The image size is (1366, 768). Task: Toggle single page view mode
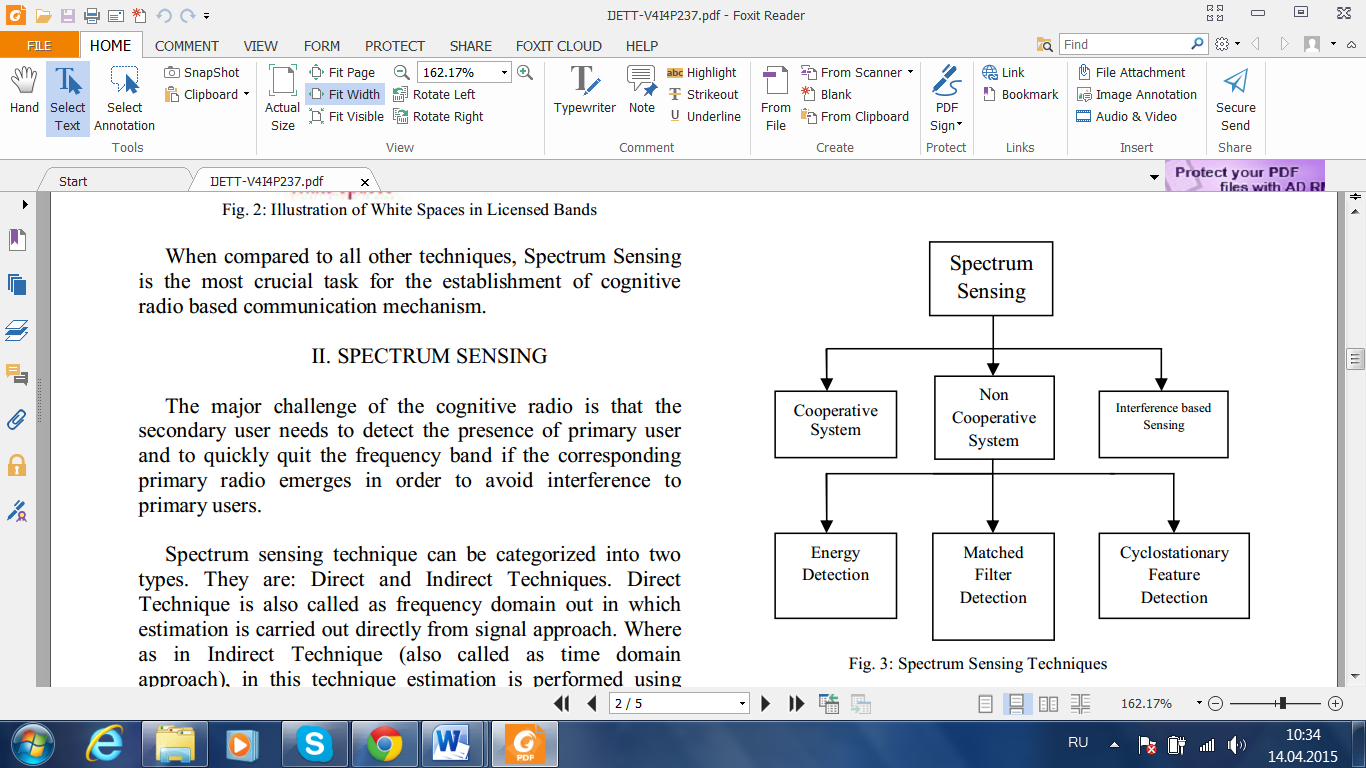click(985, 704)
